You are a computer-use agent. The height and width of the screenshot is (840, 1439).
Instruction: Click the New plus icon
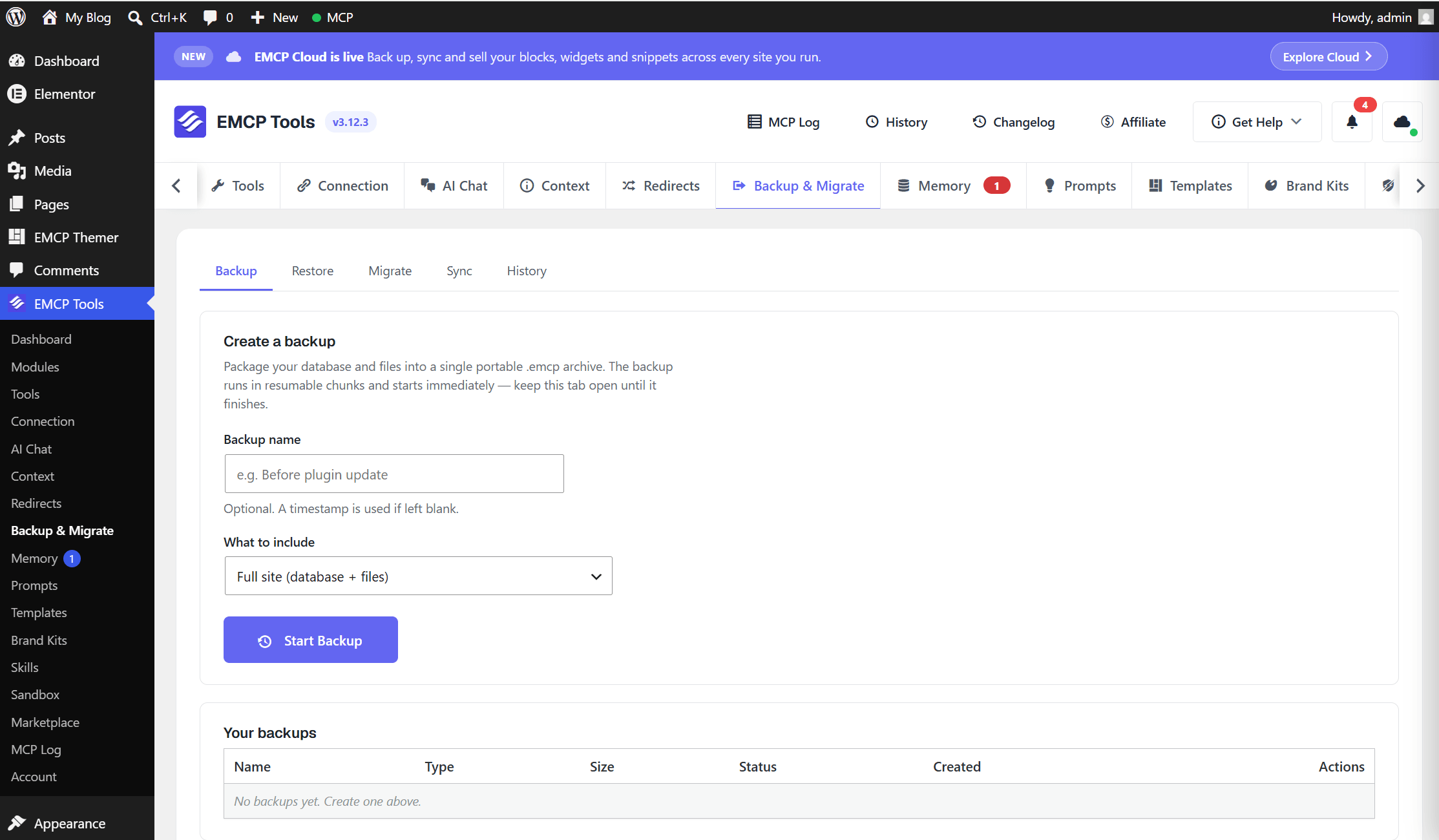(x=257, y=17)
